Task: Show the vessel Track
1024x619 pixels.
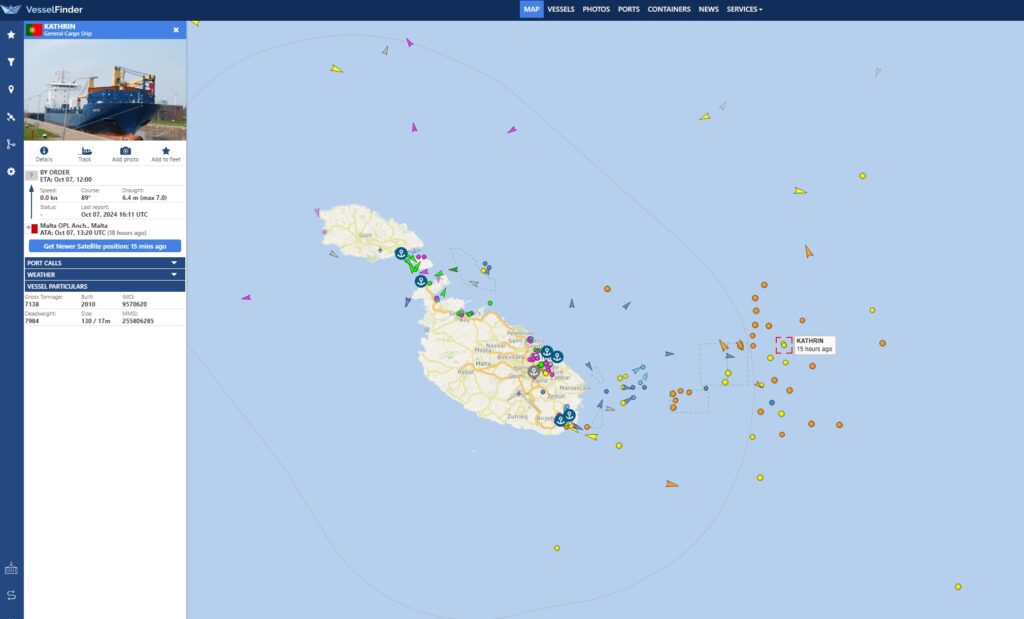Action: 85,153
